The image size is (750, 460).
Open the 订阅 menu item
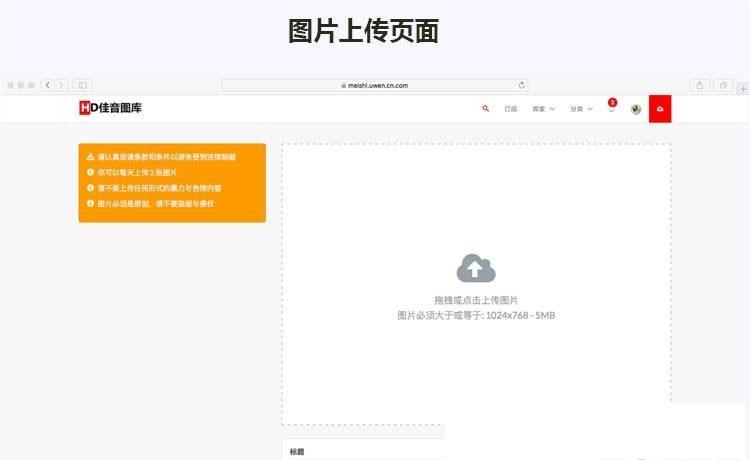[511, 109]
